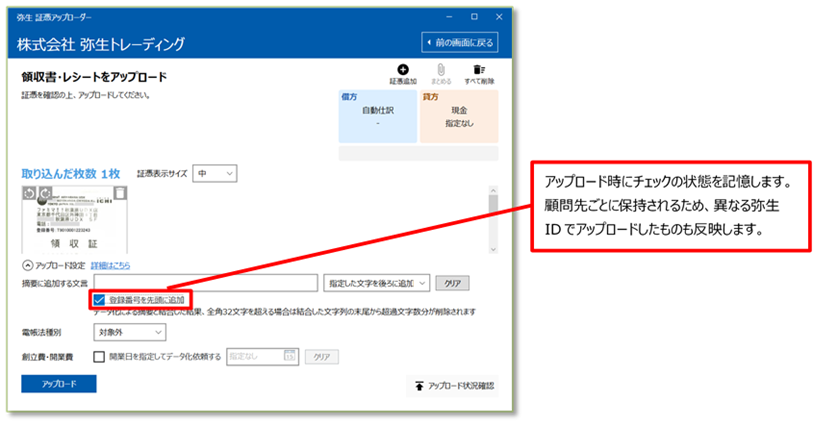This screenshot has width=813, height=426.
Task: Collapse the アップロード設定 section
Action: click(x=27, y=265)
